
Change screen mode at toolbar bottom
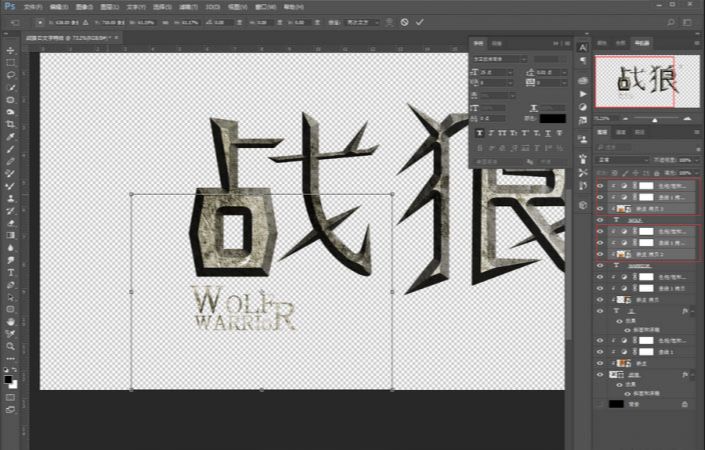[10, 410]
